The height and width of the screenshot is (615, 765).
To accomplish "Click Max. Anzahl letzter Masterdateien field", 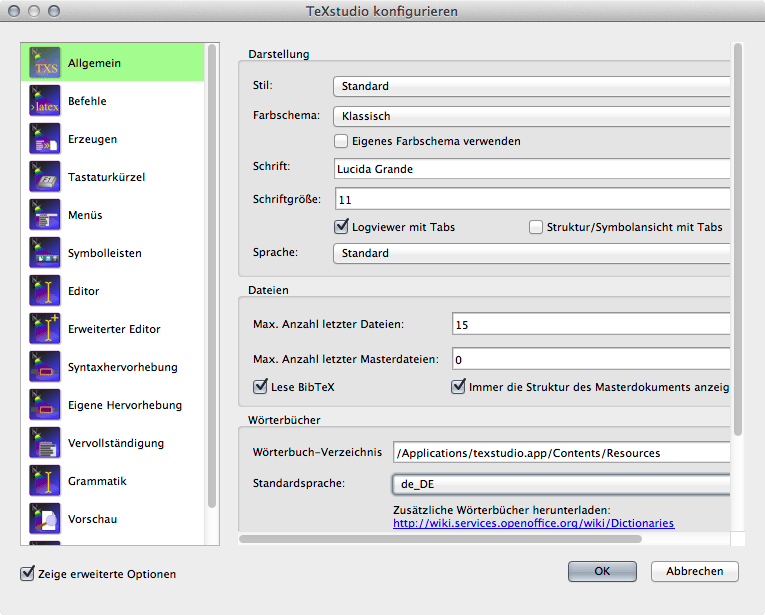I will click(591, 359).
